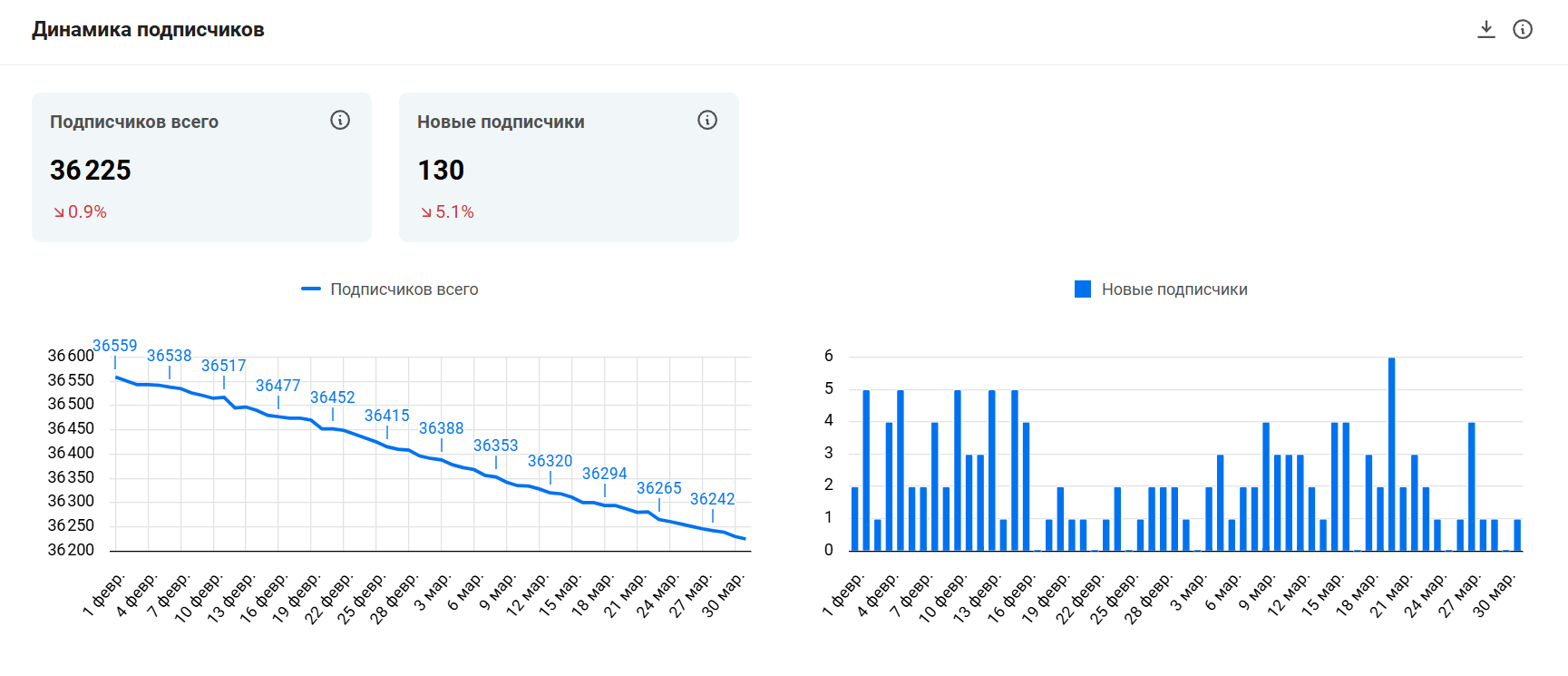Click the first bar for 1 февр.
1568x676 pixels.
pyautogui.click(x=855, y=518)
